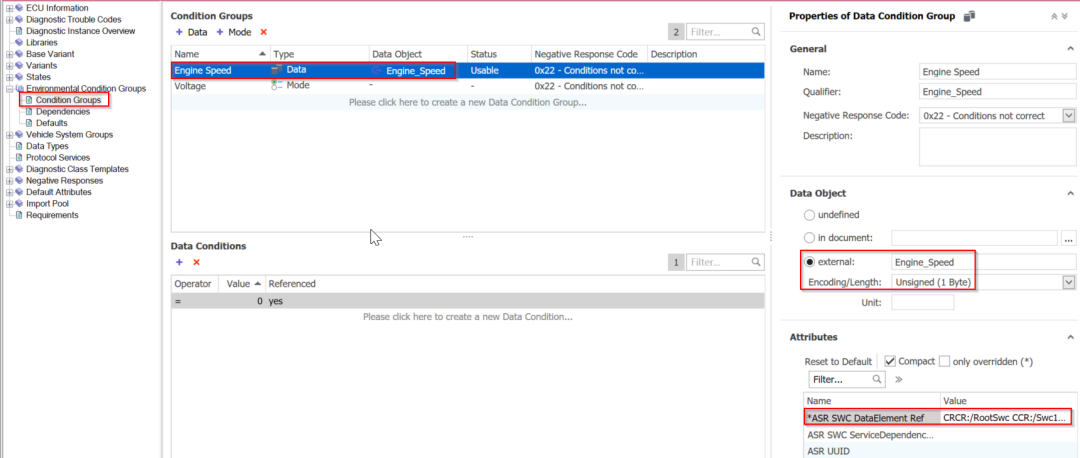This screenshot has height=458, width=1080.
Task: Add a new data condition
Action: click(179, 262)
